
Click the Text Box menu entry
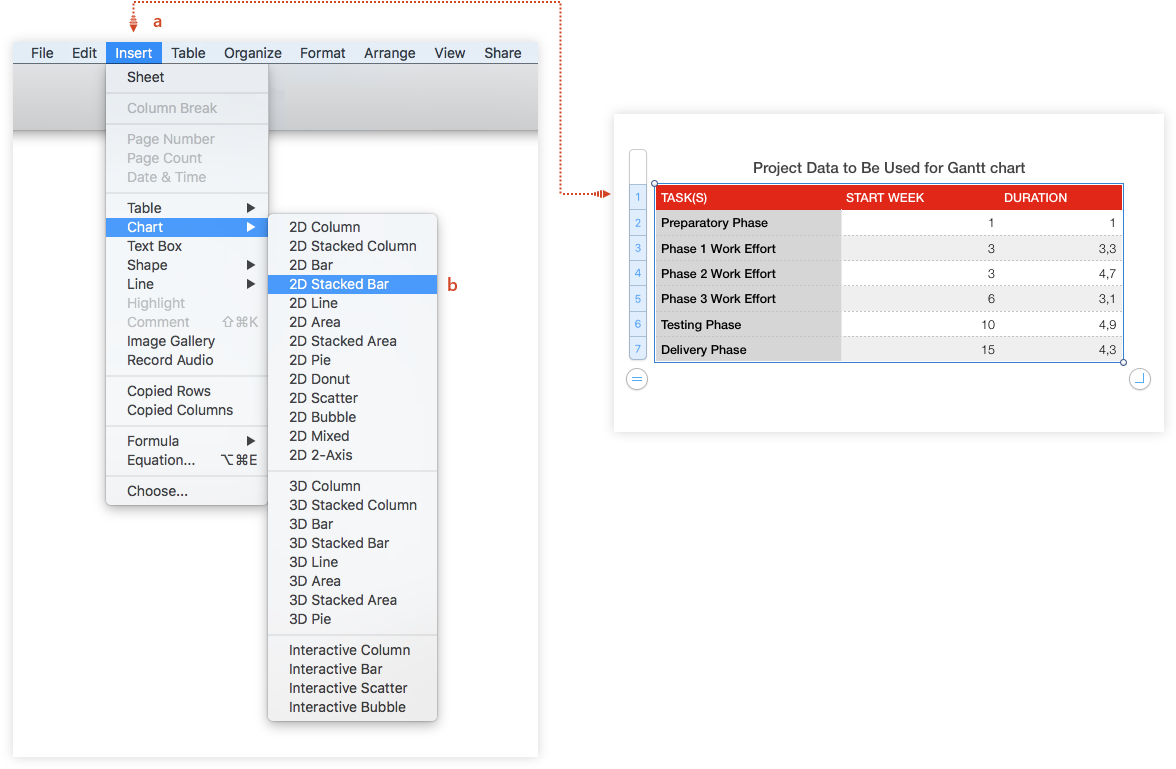[155, 246]
